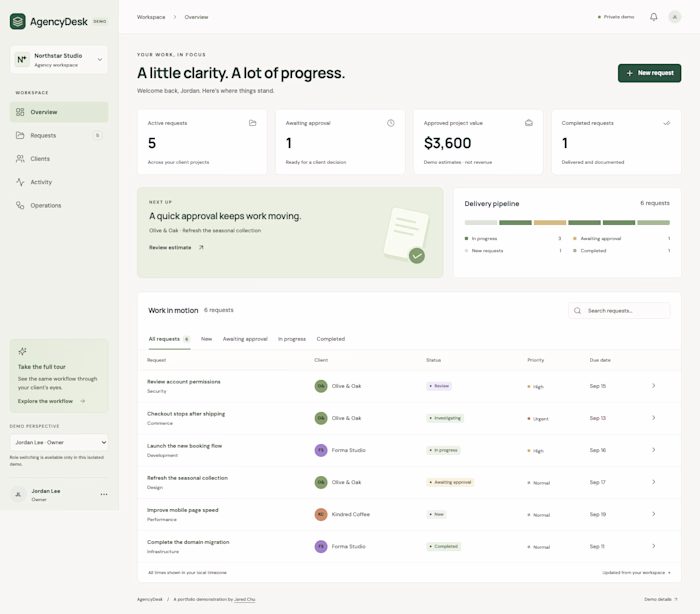Click the icon on Approved project value card
This screenshot has height=614, width=700.
click(529, 123)
